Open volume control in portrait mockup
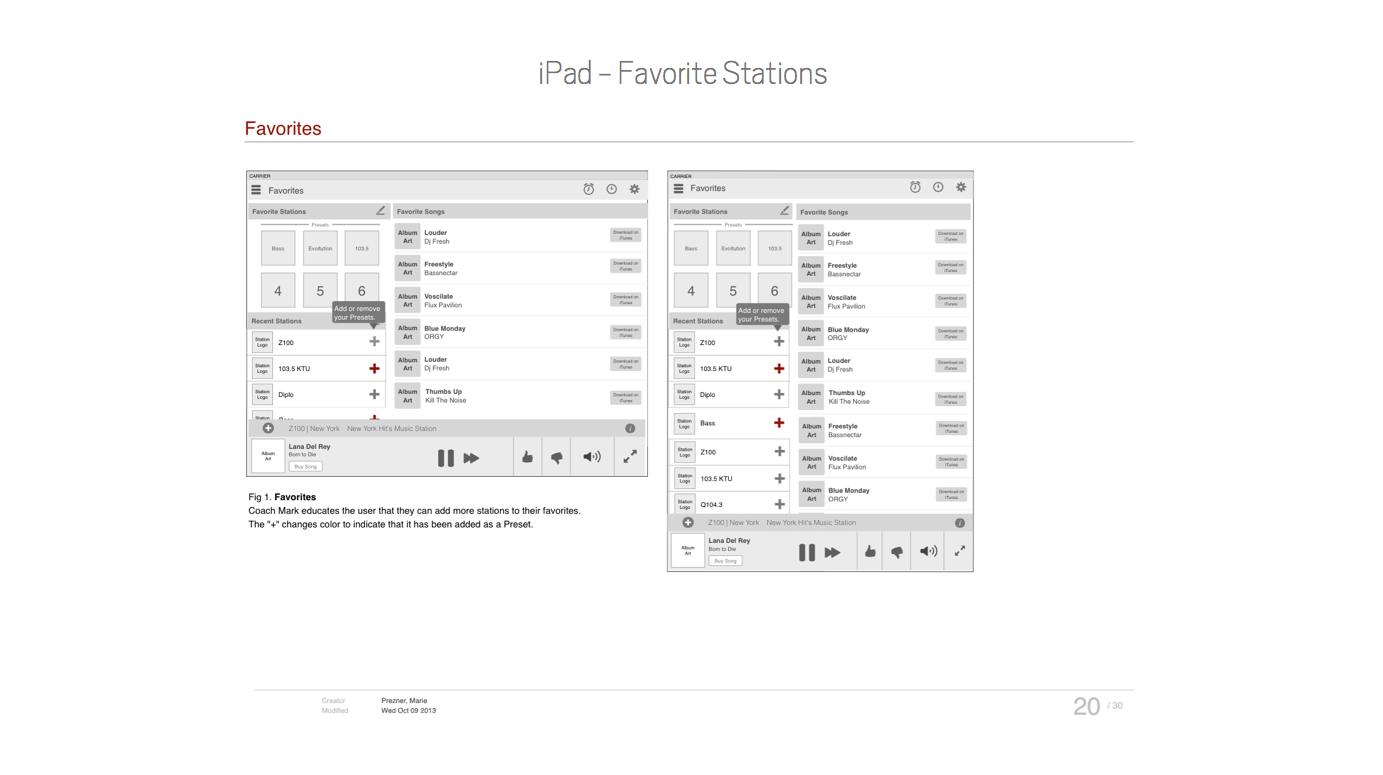Screen dimensions: 1383x775 click(929, 551)
